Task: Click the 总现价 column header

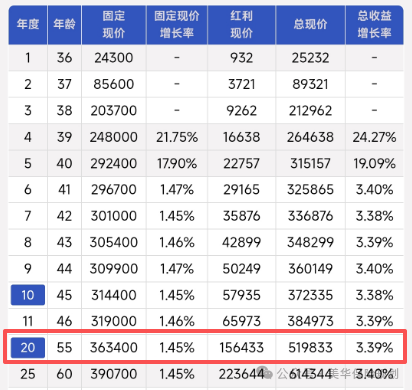Action: [x=310, y=24]
